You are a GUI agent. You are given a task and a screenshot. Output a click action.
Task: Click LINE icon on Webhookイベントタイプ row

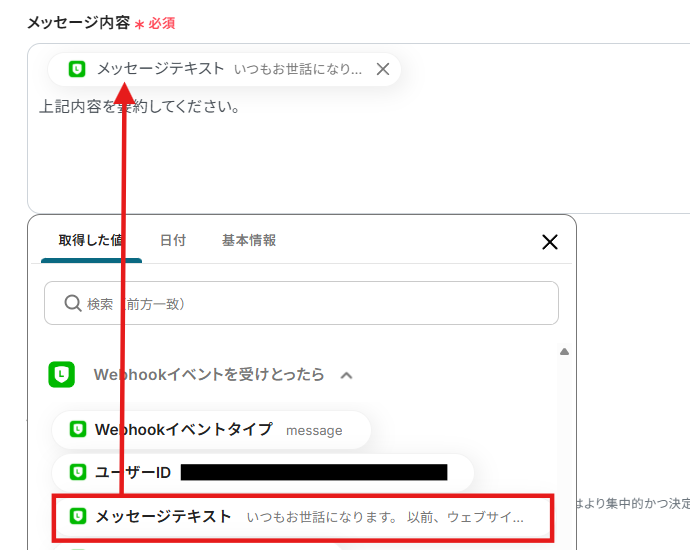78,429
